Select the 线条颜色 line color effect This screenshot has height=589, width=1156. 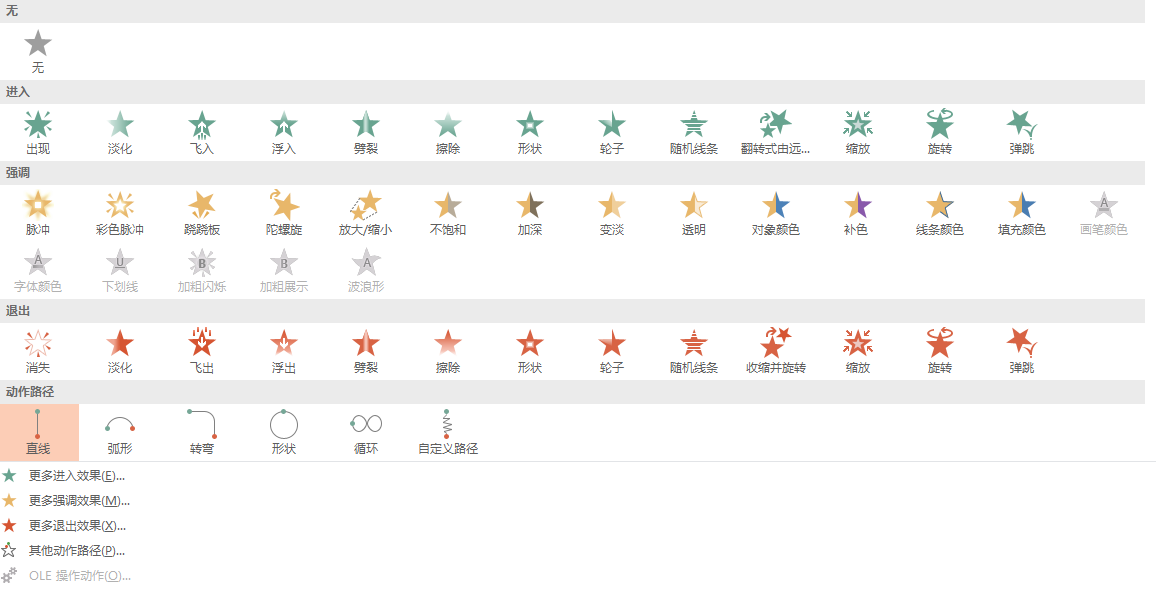[939, 214]
